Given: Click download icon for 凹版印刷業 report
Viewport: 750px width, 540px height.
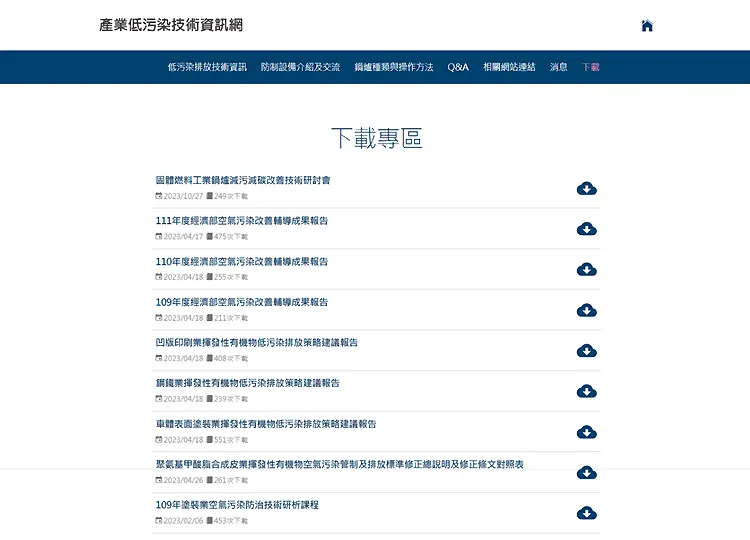Looking at the screenshot, I should [x=587, y=351].
